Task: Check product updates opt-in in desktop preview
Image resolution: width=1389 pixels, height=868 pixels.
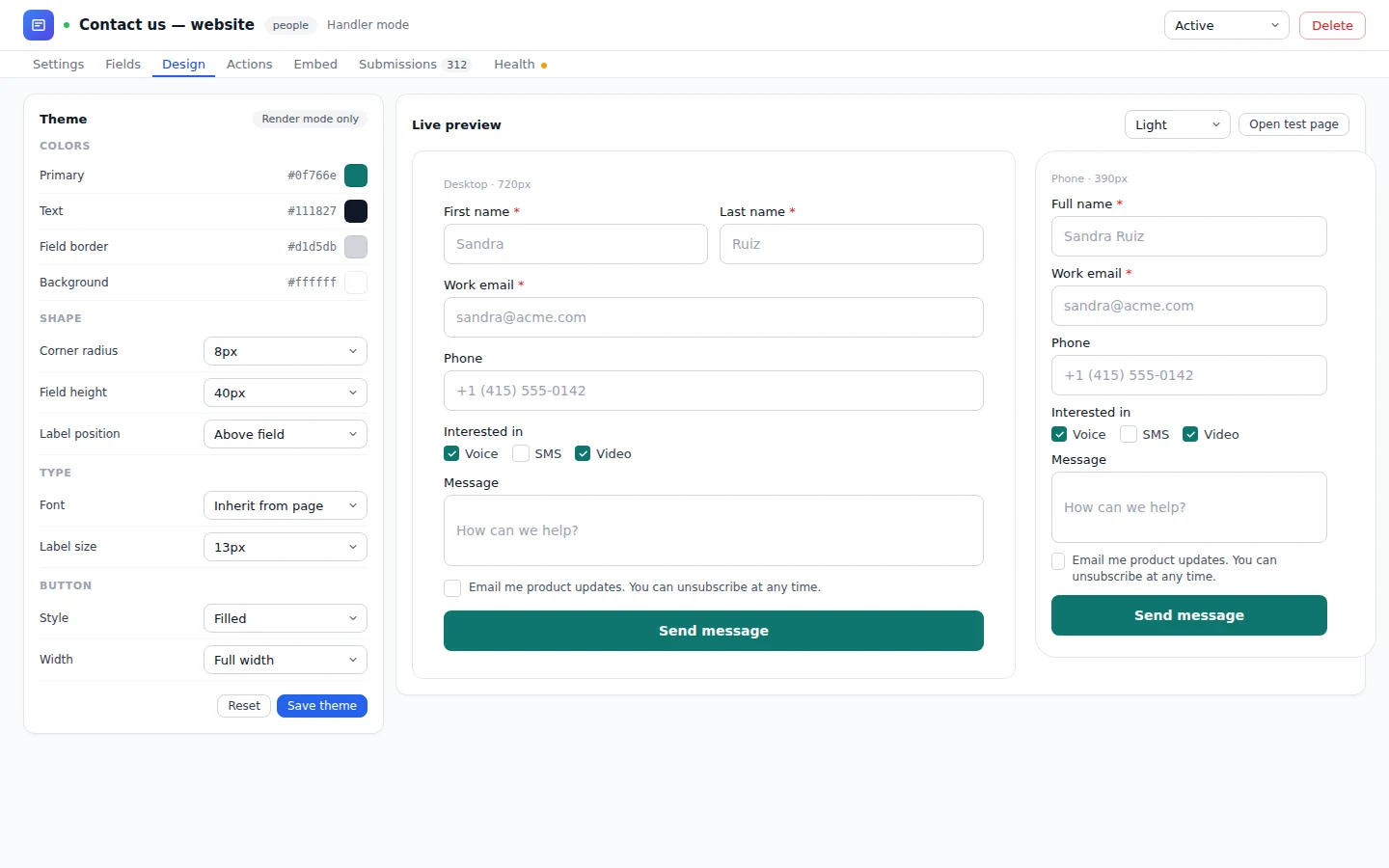Action: pyautogui.click(x=452, y=588)
